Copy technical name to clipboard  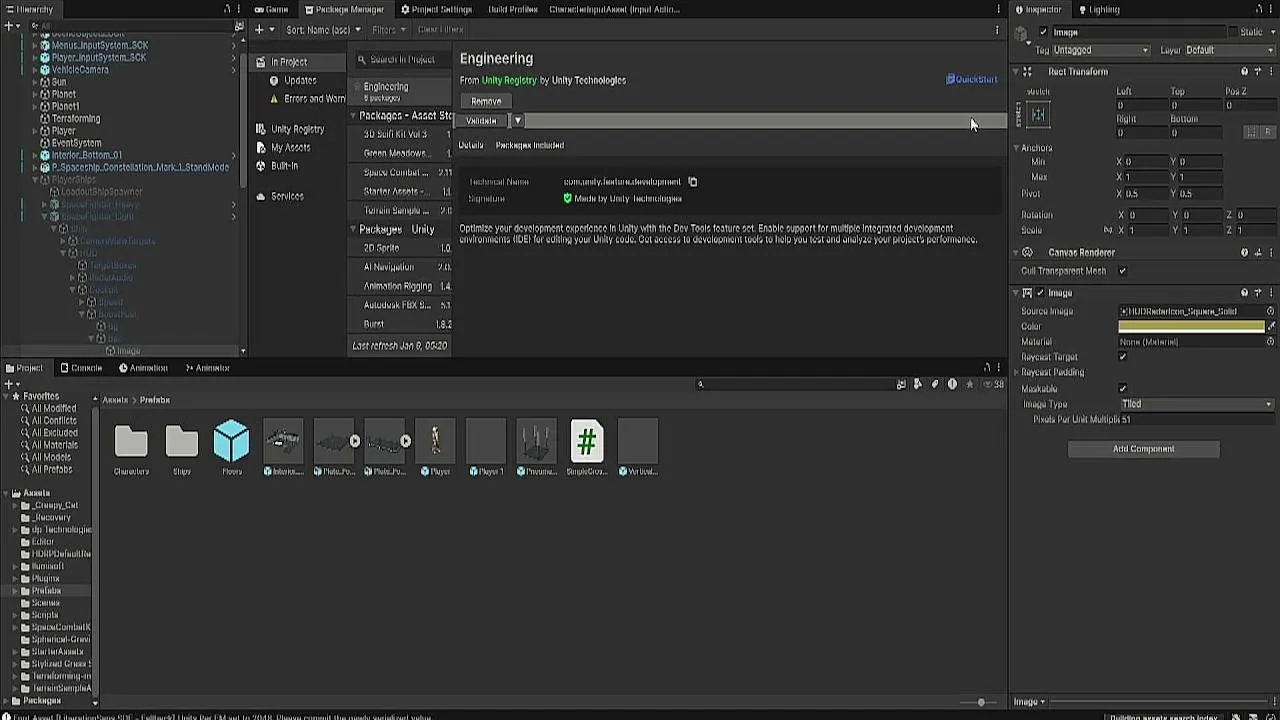click(x=692, y=182)
